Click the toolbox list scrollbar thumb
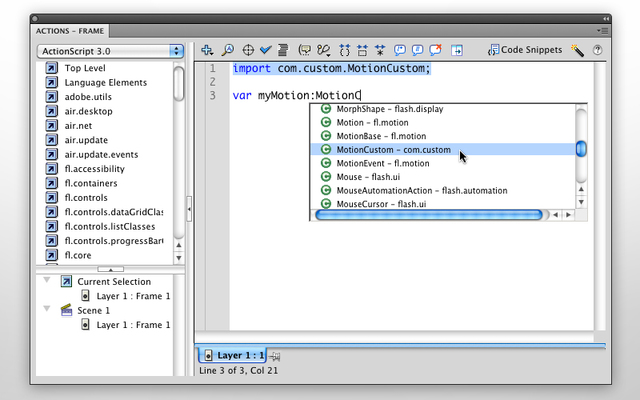The width and height of the screenshot is (640, 400). [x=178, y=84]
